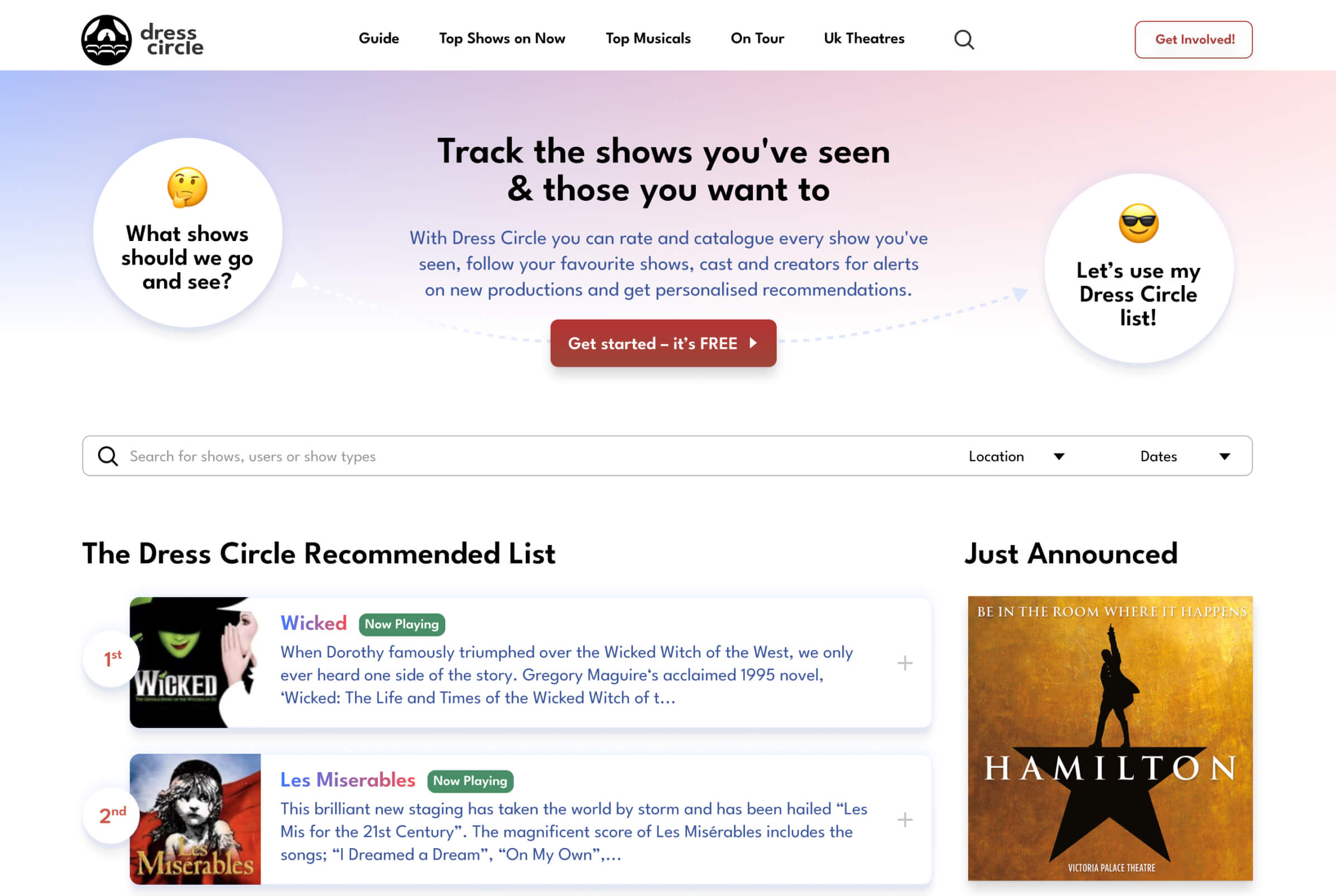Image resolution: width=1336 pixels, height=896 pixels.
Task: Expand the Location dropdown filter
Action: [x=1013, y=456]
